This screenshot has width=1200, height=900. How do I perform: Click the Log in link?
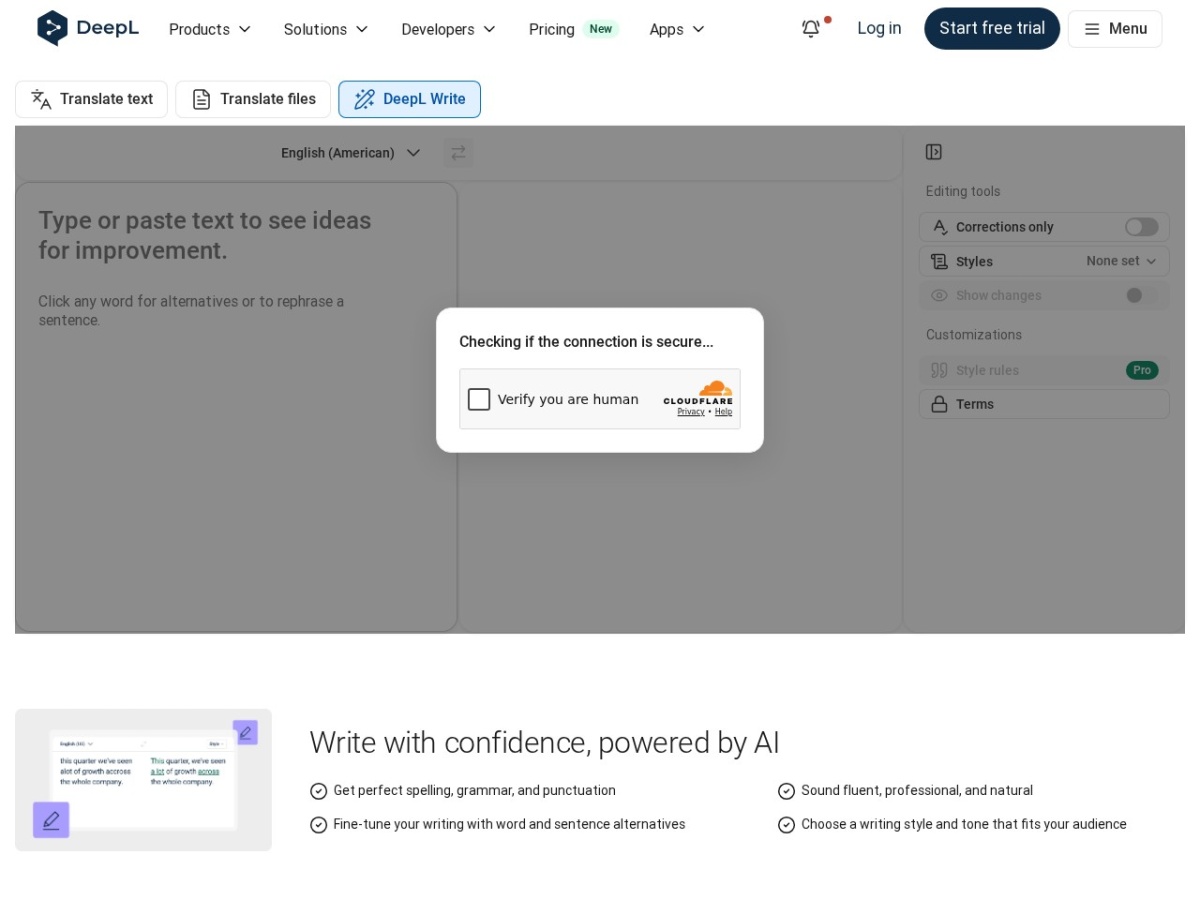[x=879, y=28]
